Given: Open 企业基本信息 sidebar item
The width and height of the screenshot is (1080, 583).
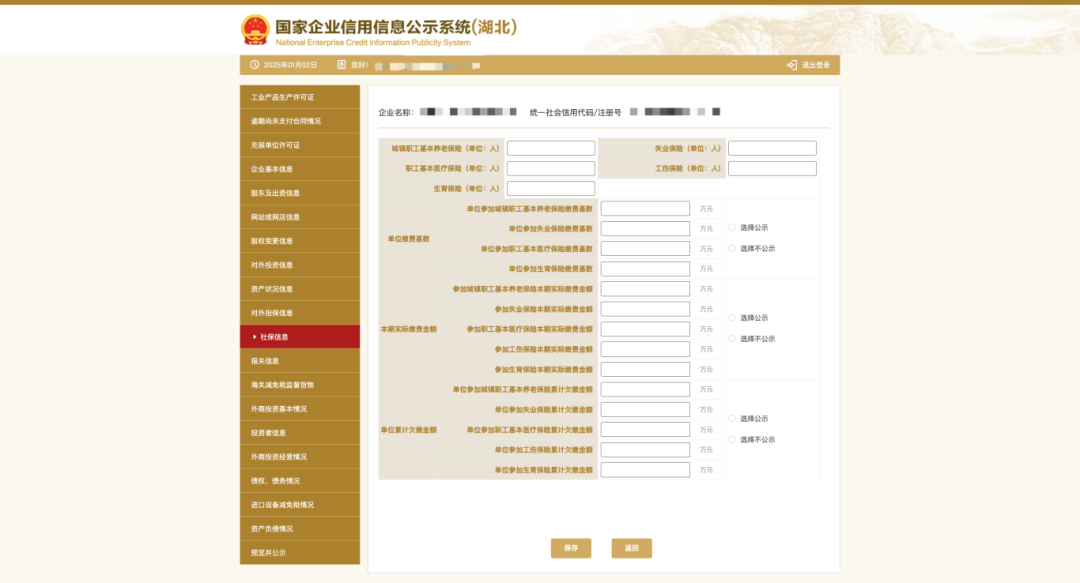Looking at the screenshot, I should 300,169.
